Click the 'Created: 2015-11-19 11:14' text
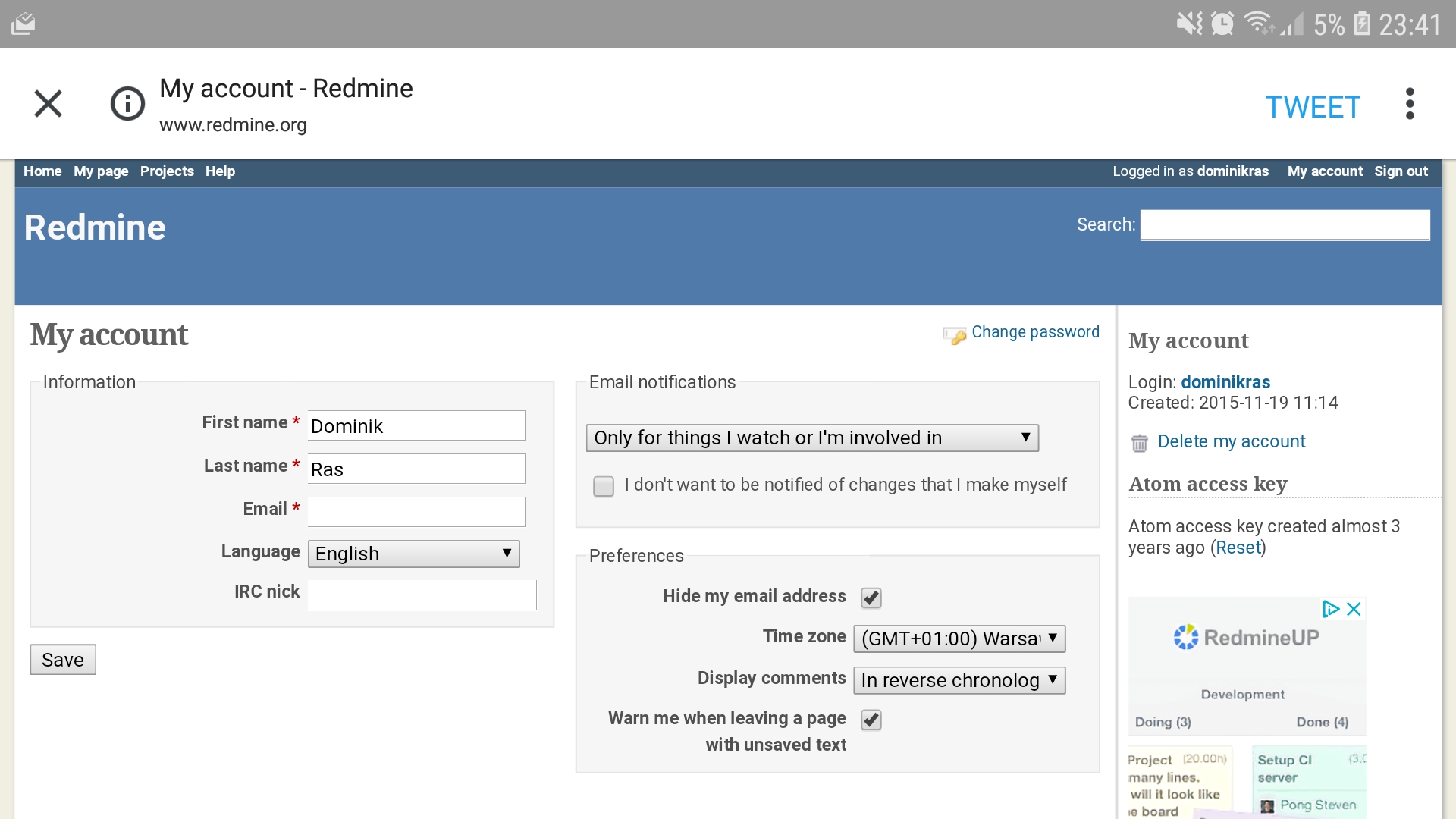Screen dimensions: 1456x819 [x=1233, y=403]
